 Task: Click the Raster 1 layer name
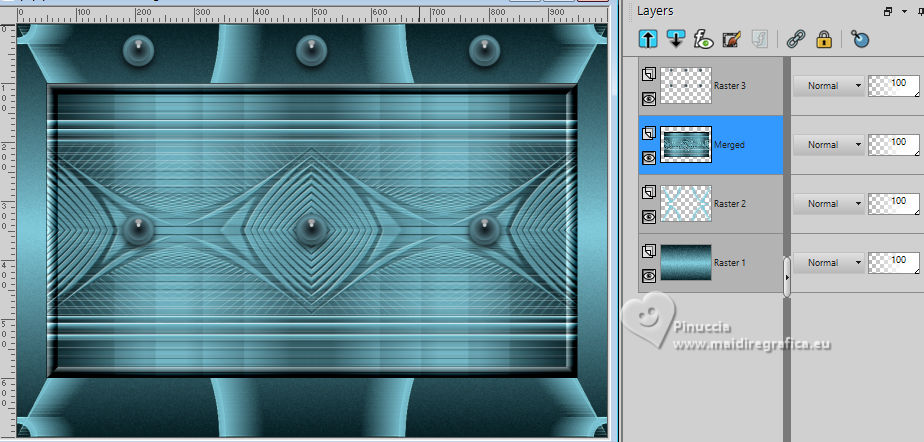[730, 263]
